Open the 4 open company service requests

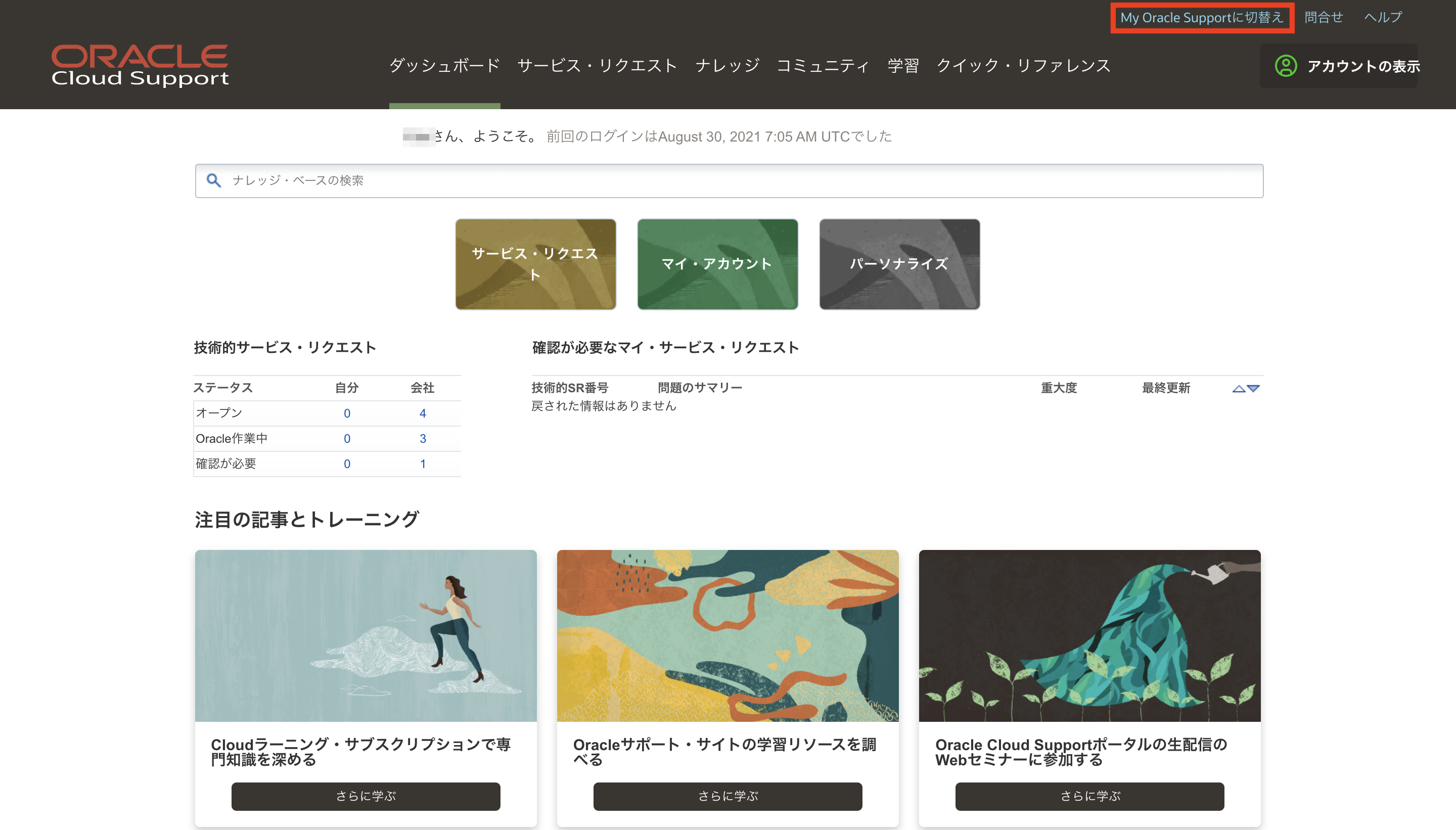click(423, 412)
